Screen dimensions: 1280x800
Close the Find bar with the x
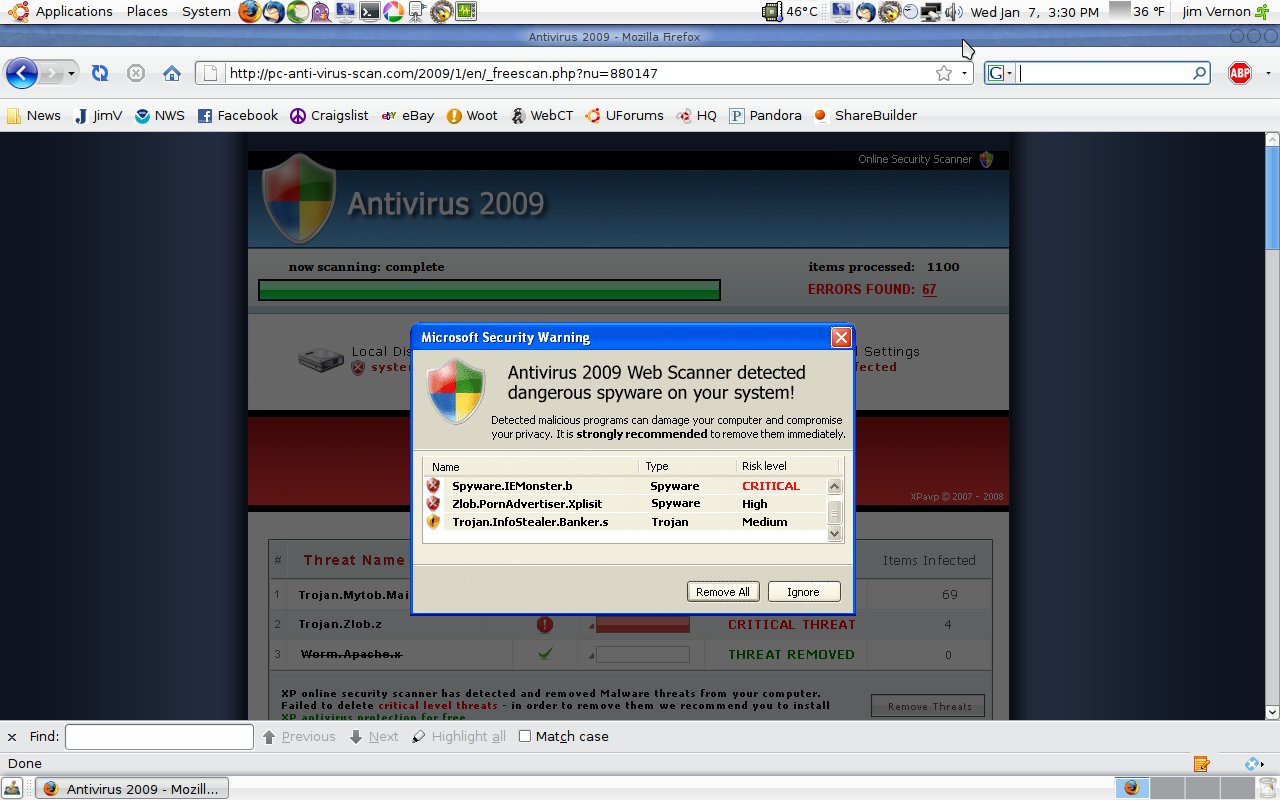tap(12, 737)
